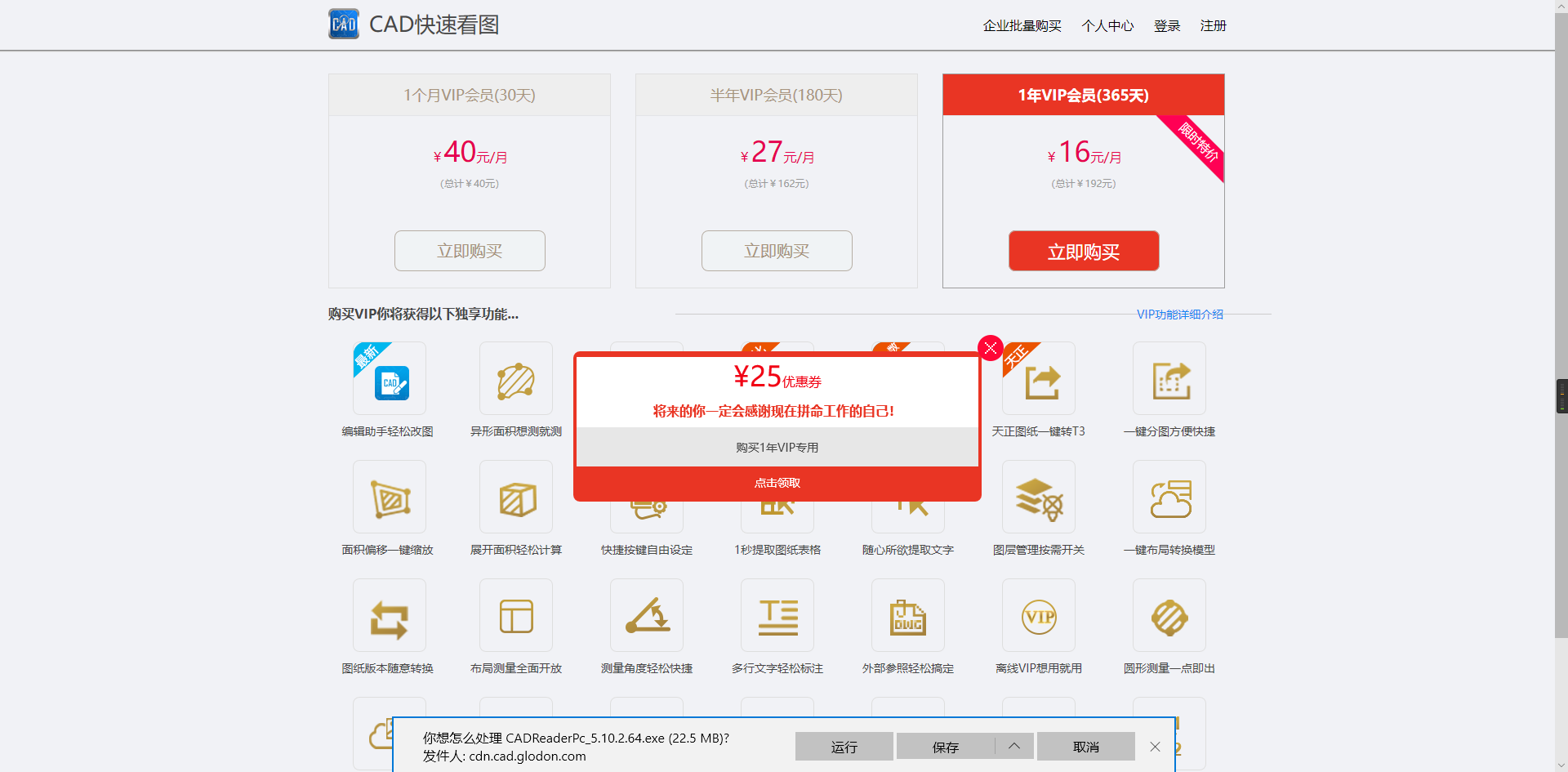
Task: Open 多行文字轻松标注 feature icon
Action: (x=777, y=615)
